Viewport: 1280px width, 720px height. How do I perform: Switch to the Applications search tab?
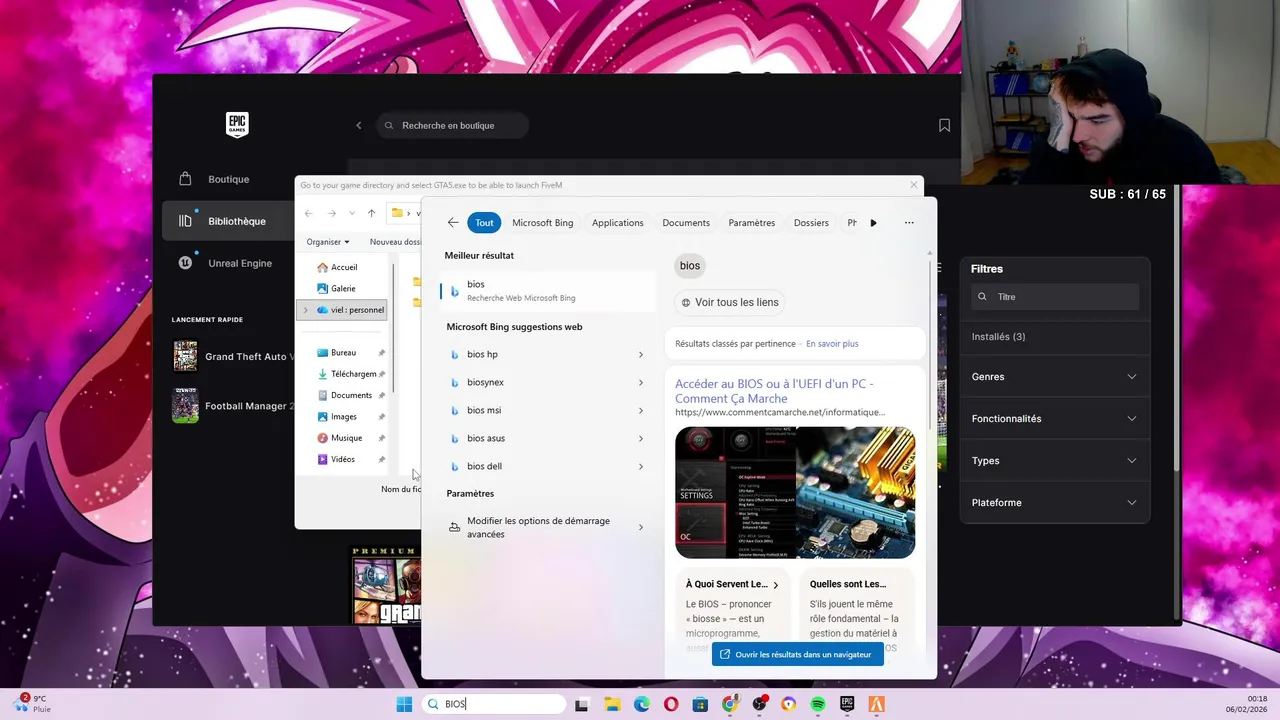(618, 223)
